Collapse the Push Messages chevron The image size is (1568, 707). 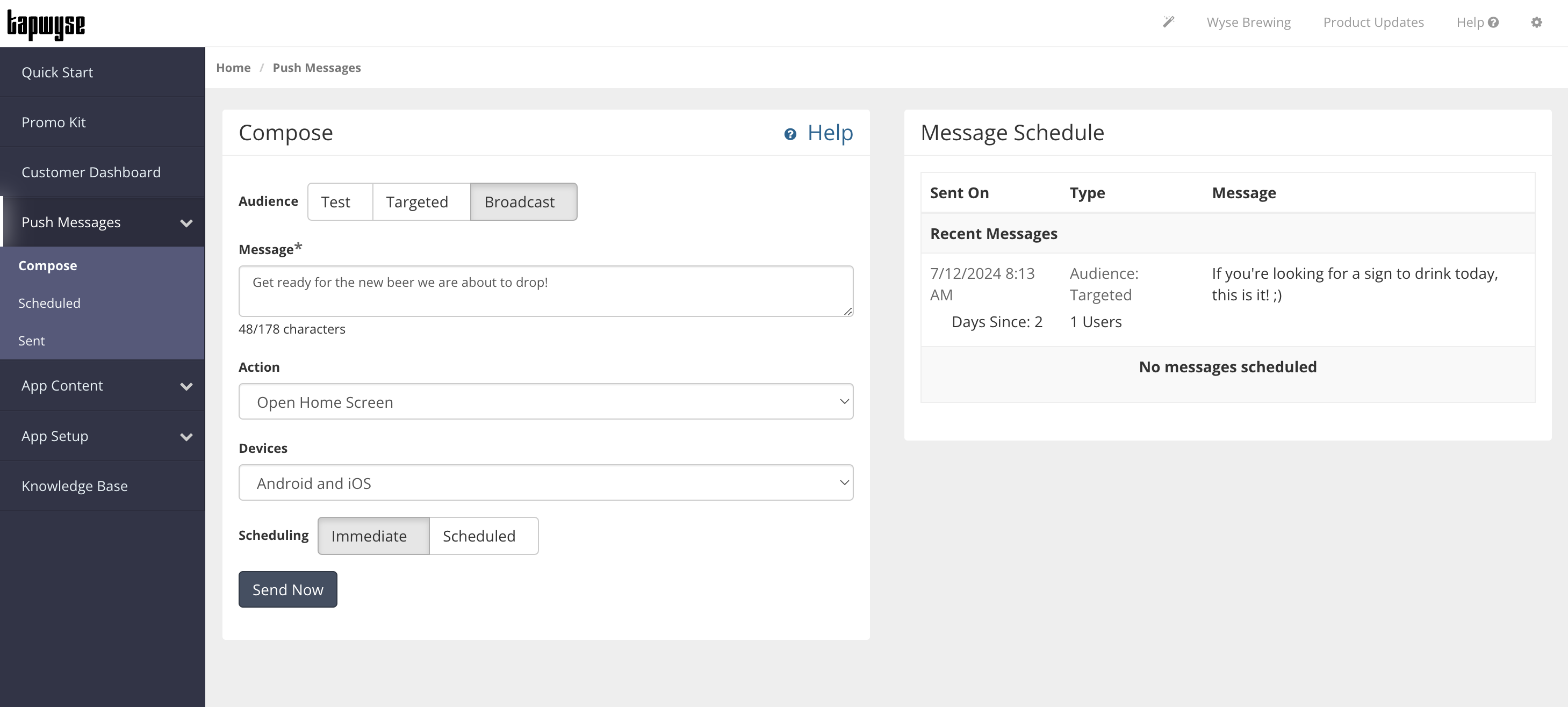[186, 223]
